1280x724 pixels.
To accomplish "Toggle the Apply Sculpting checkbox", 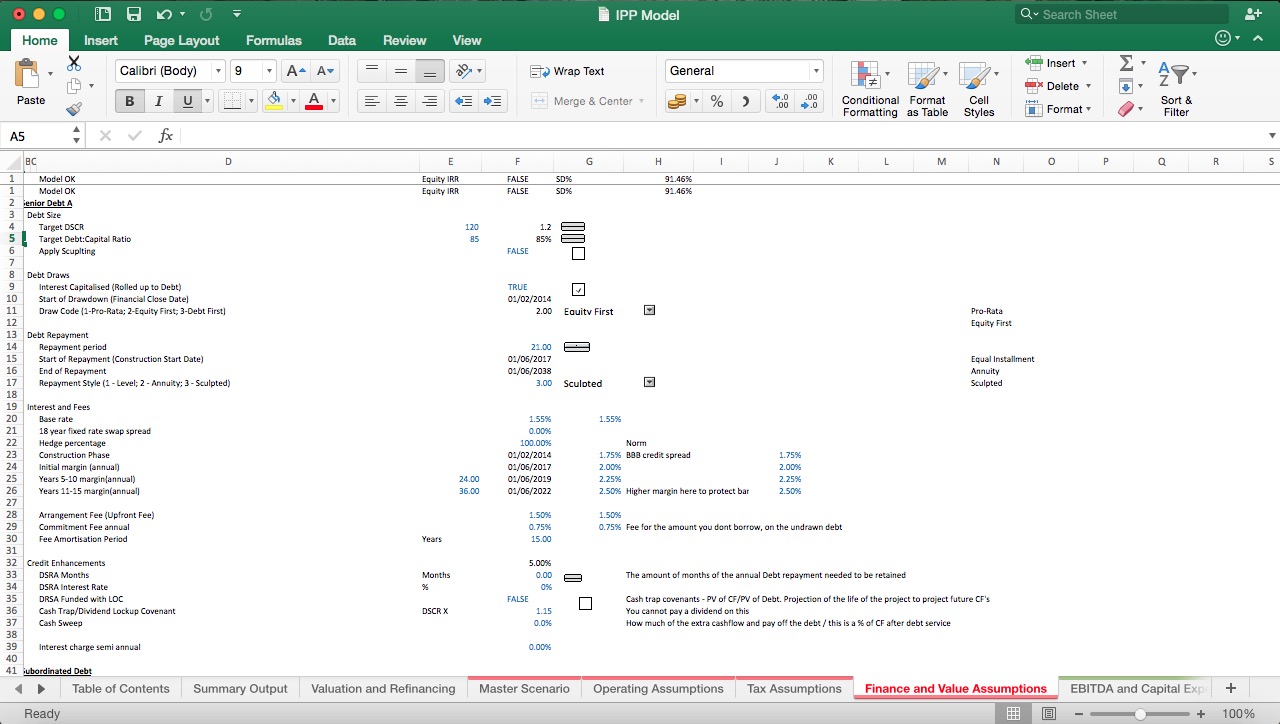I will click(578, 253).
